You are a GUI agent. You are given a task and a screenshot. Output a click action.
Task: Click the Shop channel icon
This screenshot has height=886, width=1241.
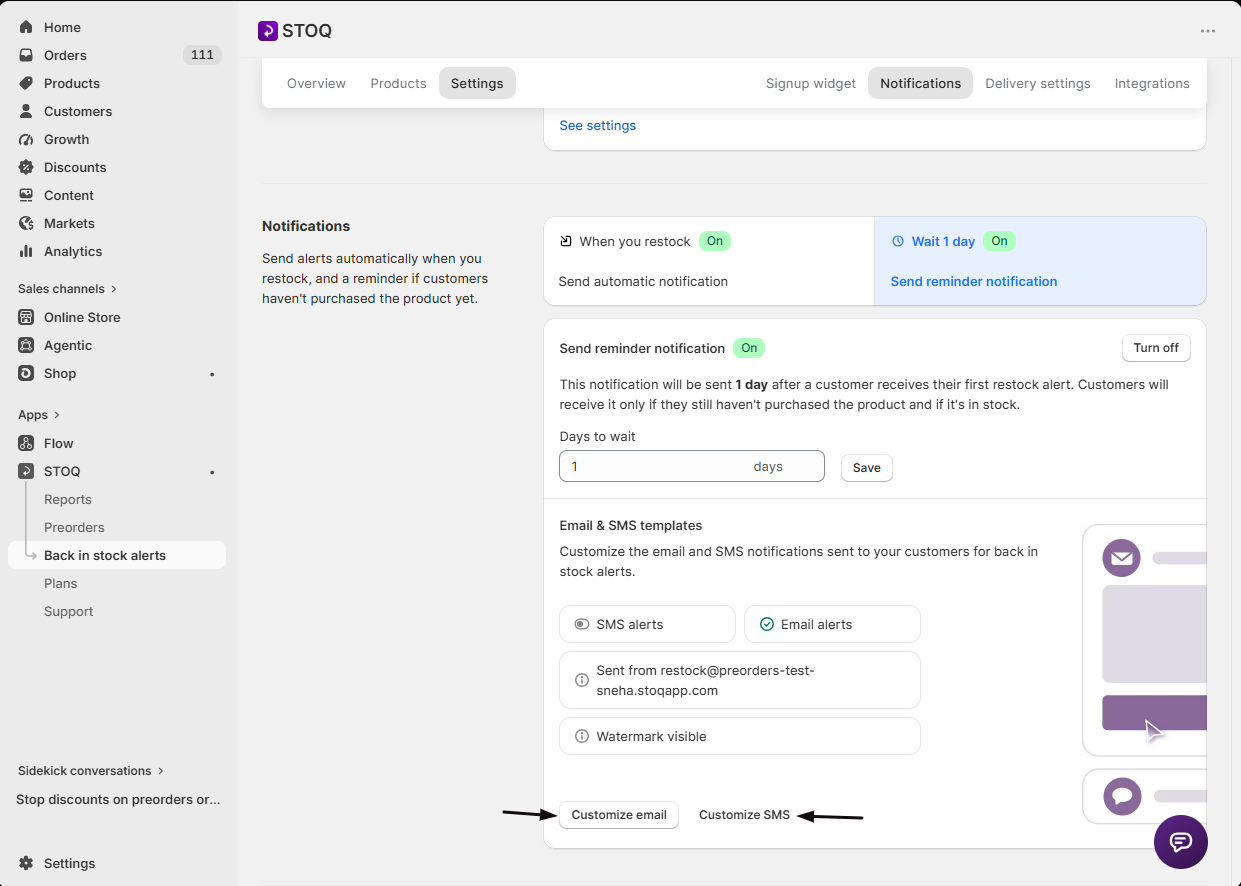(26, 373)
